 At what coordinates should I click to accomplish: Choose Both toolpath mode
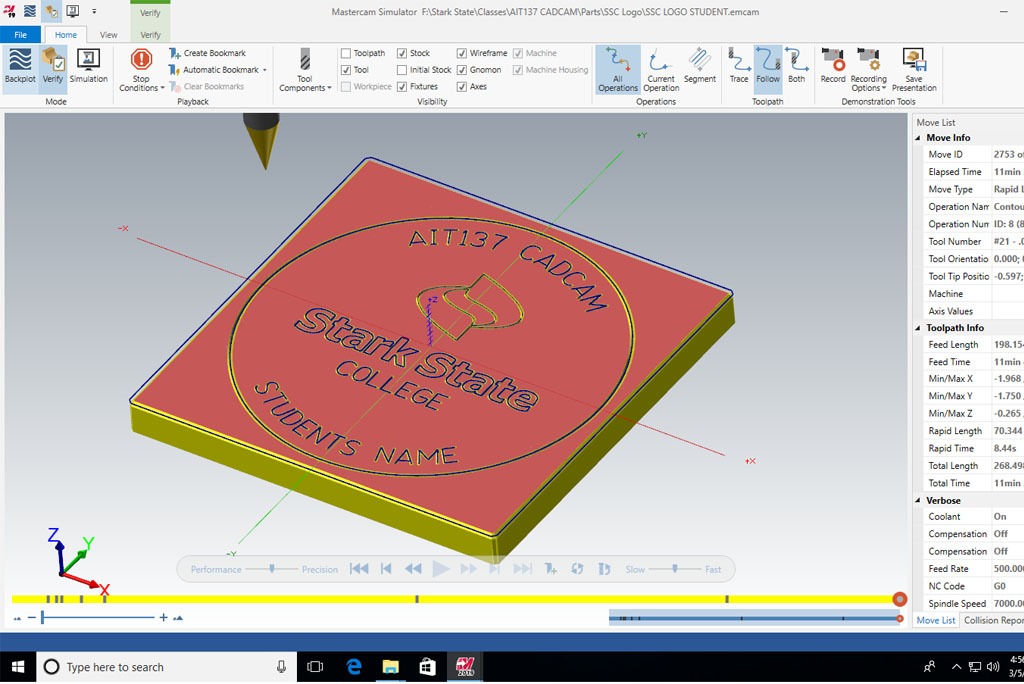[x=796, y=65]
